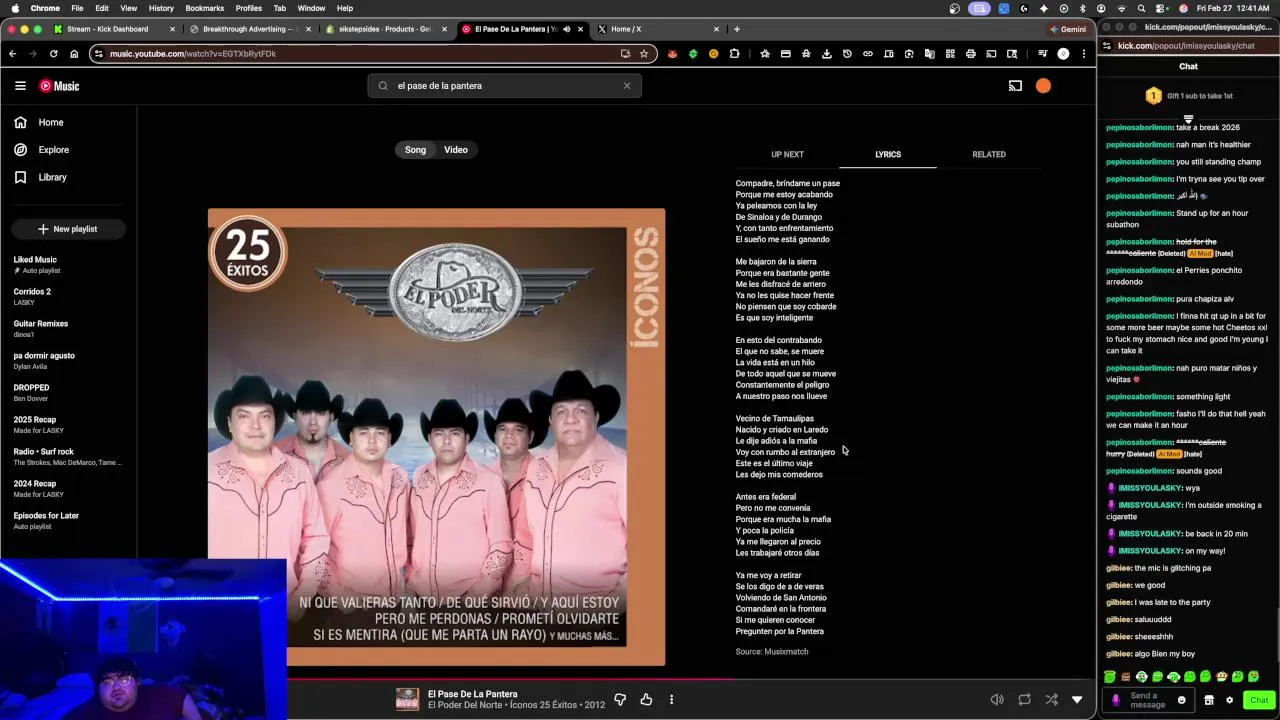Toggle shuffle in player bar
This screenshot has width=1280, height=720.
pos(1051,700)
